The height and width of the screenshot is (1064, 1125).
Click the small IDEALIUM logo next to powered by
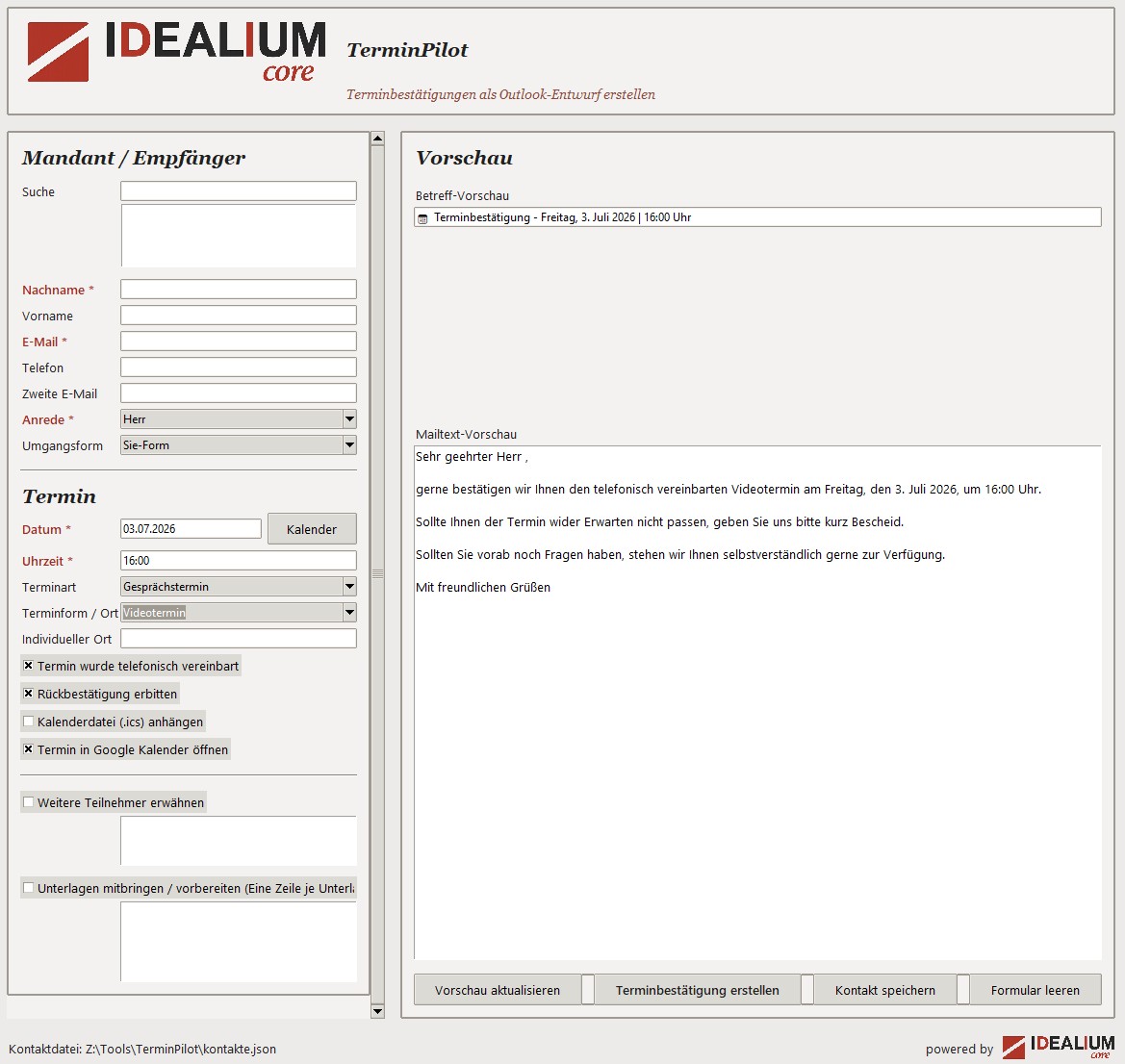1059,1048
